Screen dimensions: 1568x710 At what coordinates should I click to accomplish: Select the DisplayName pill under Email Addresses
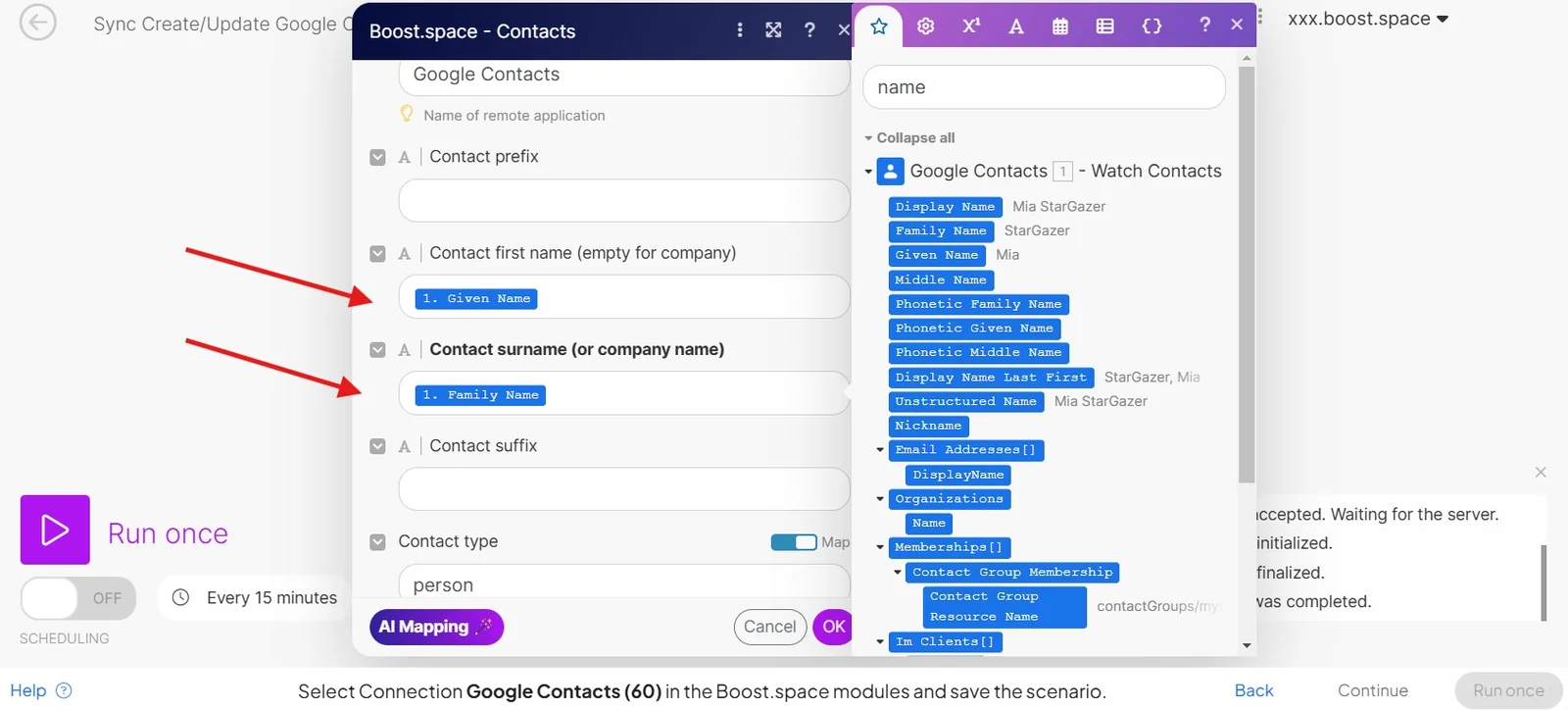point(957,475)
